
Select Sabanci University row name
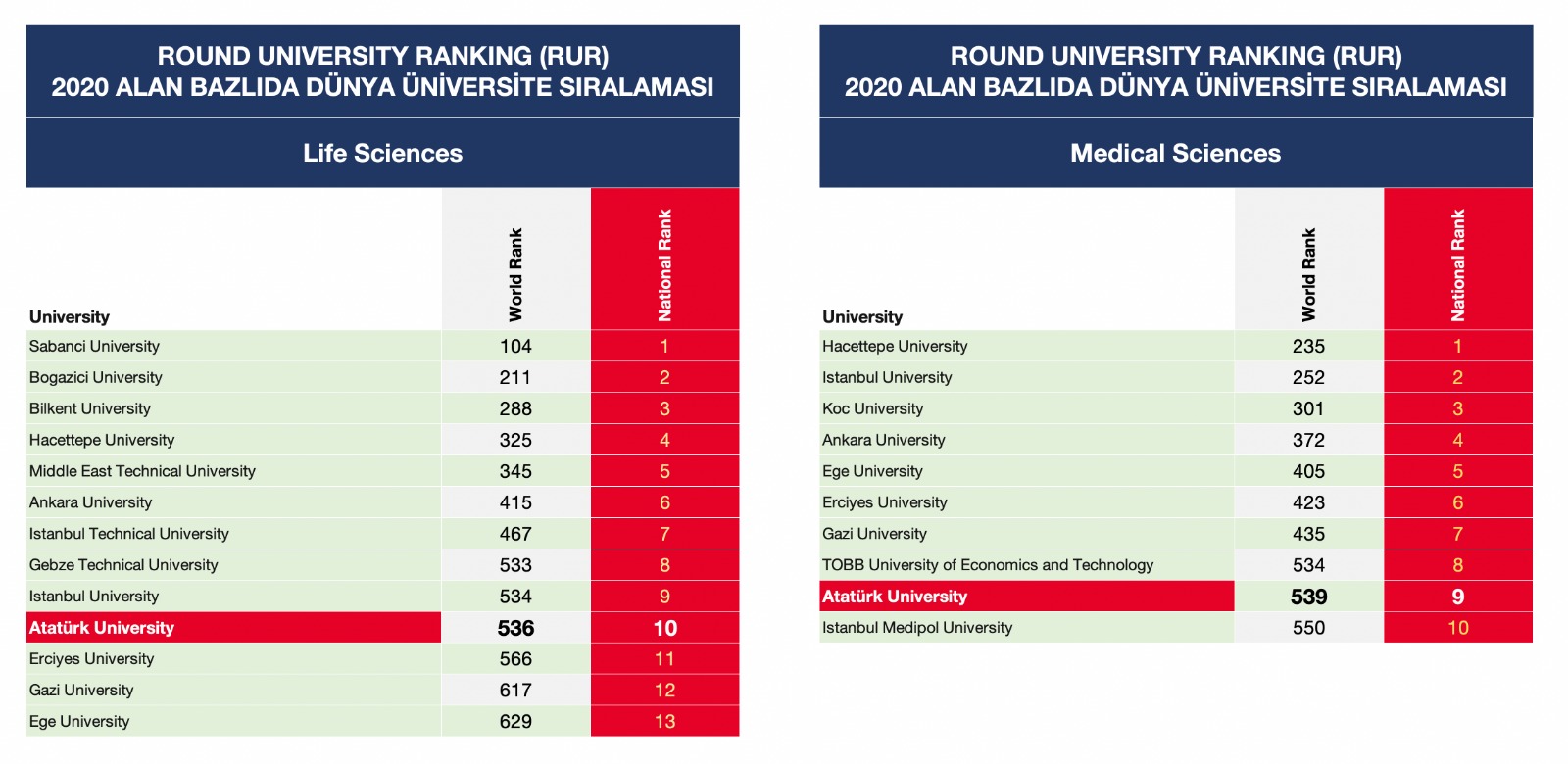click(94, 346)
